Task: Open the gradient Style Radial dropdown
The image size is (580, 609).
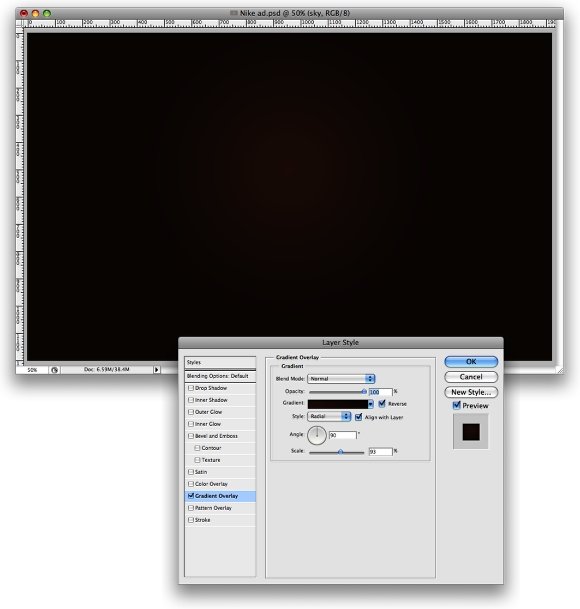Action: pyautogui.click(x=329, y=416)
